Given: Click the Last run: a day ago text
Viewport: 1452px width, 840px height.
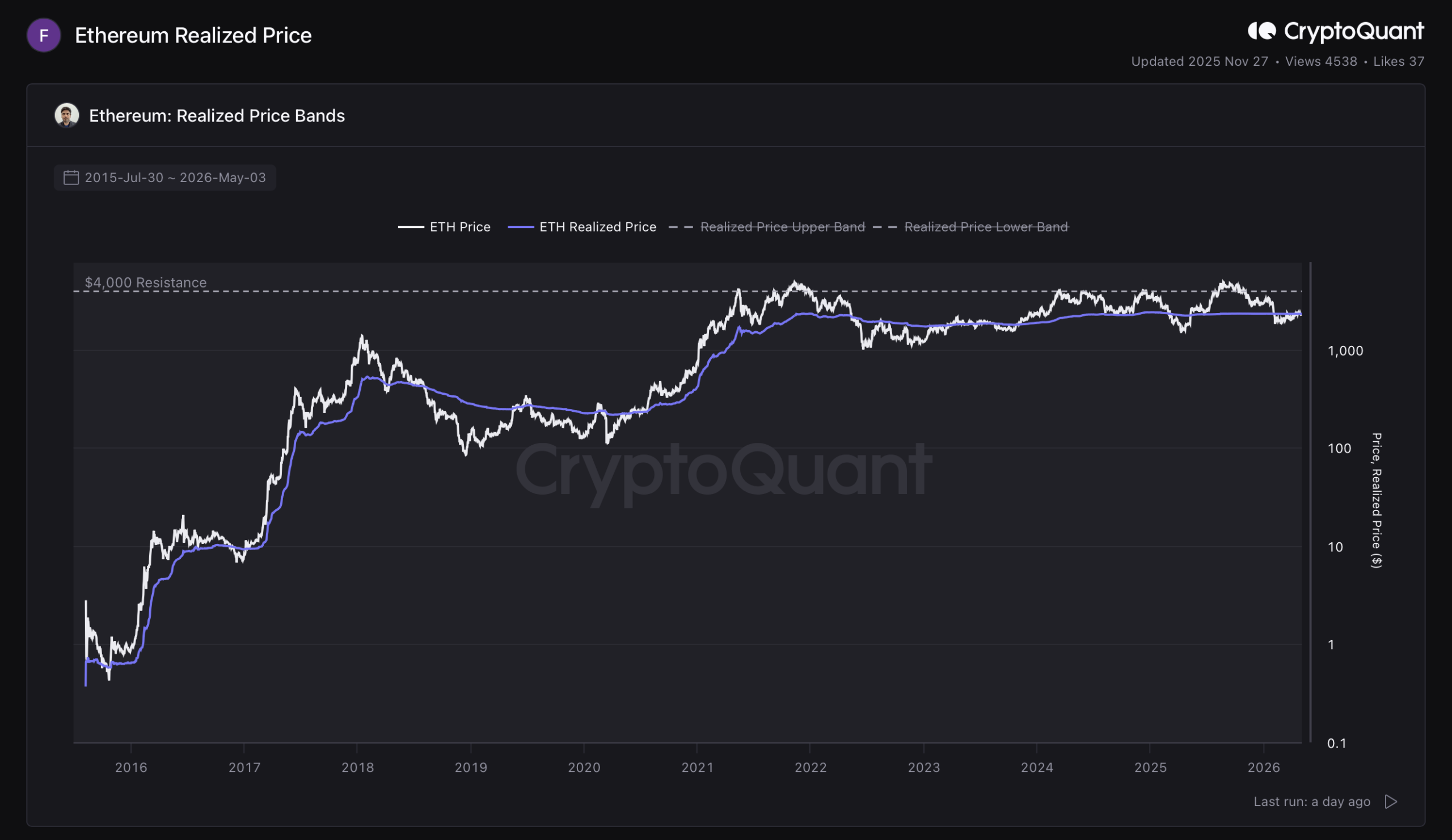Looking at the screenshot, I should (x=1312, y=801).
